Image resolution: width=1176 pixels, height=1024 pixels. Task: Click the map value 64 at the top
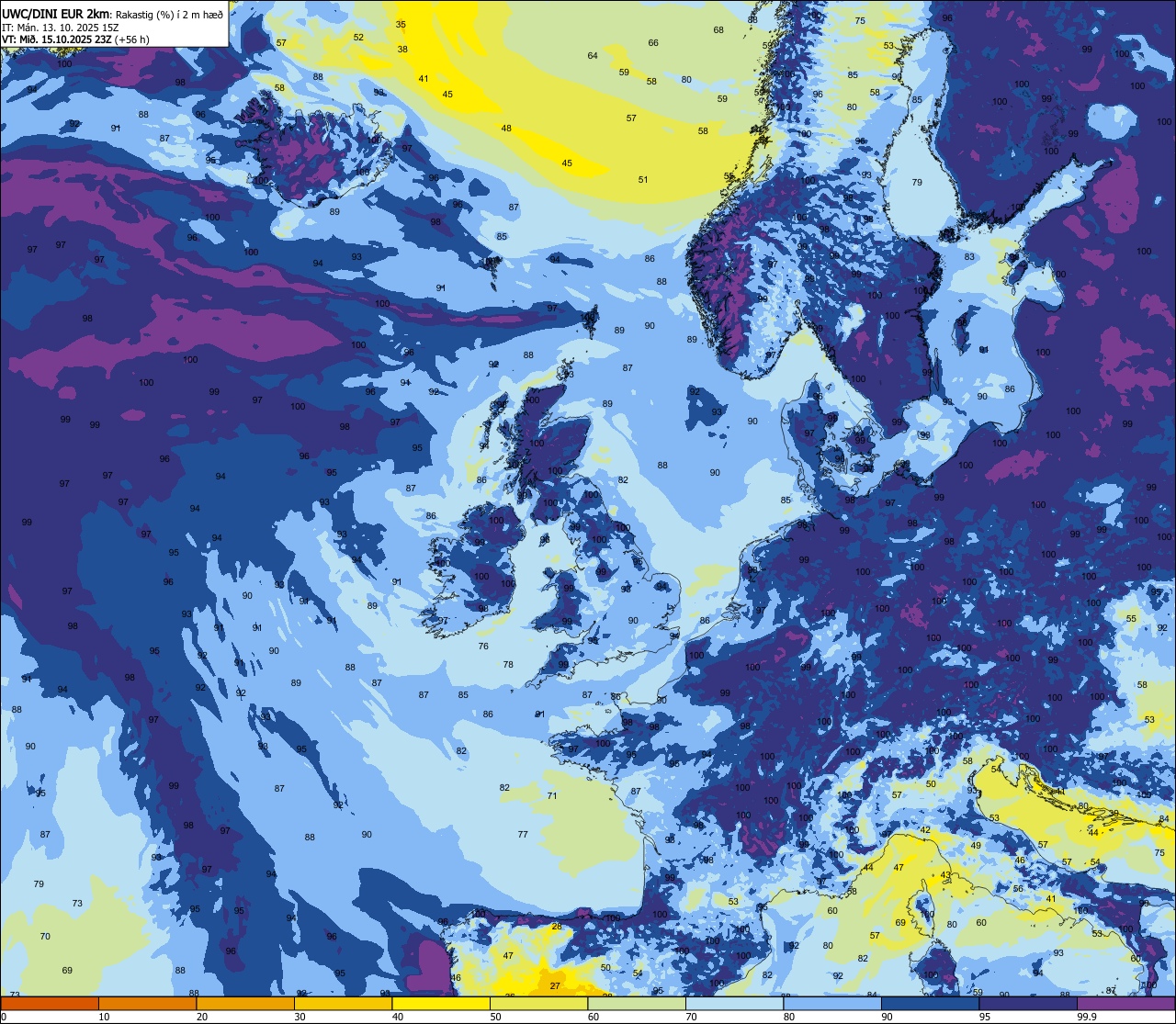click(x=593, y=56)
